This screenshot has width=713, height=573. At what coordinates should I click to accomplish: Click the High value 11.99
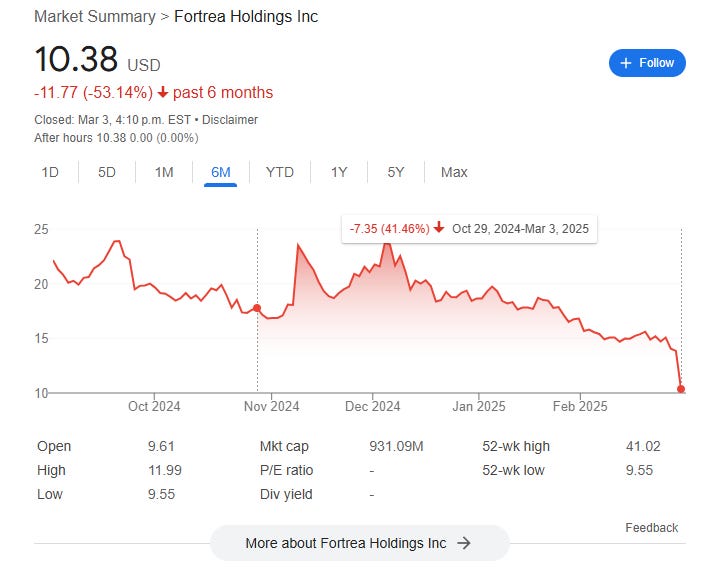(165, 470)
